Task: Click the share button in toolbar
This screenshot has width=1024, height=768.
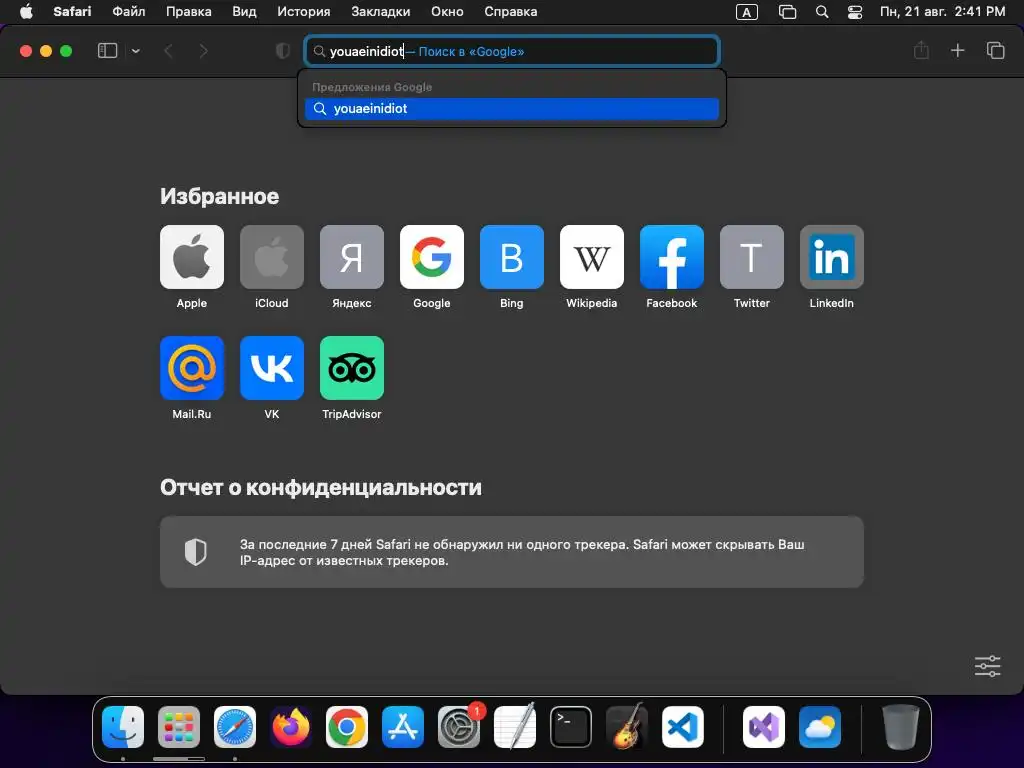Action: (x=921, y=50)
